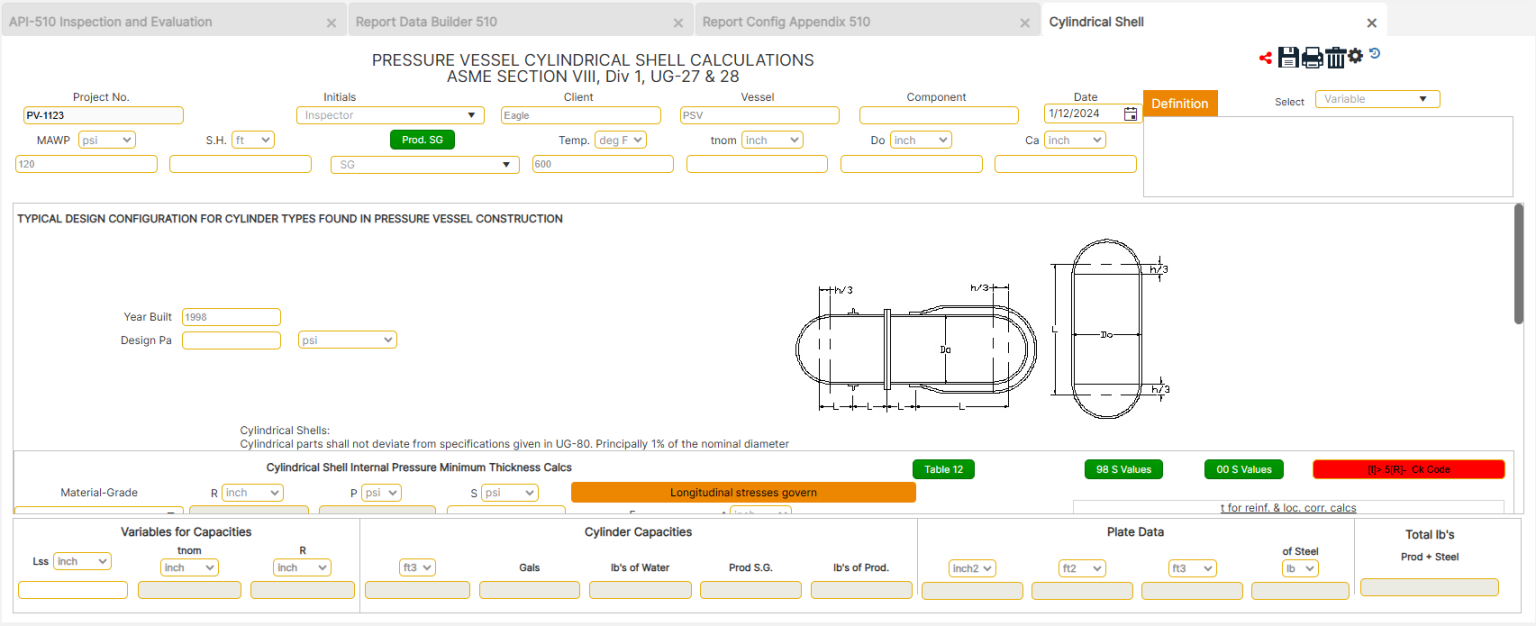Open the MAWP psi unit dropdown
Screen dimensions: 1536x626
point(106,139)
